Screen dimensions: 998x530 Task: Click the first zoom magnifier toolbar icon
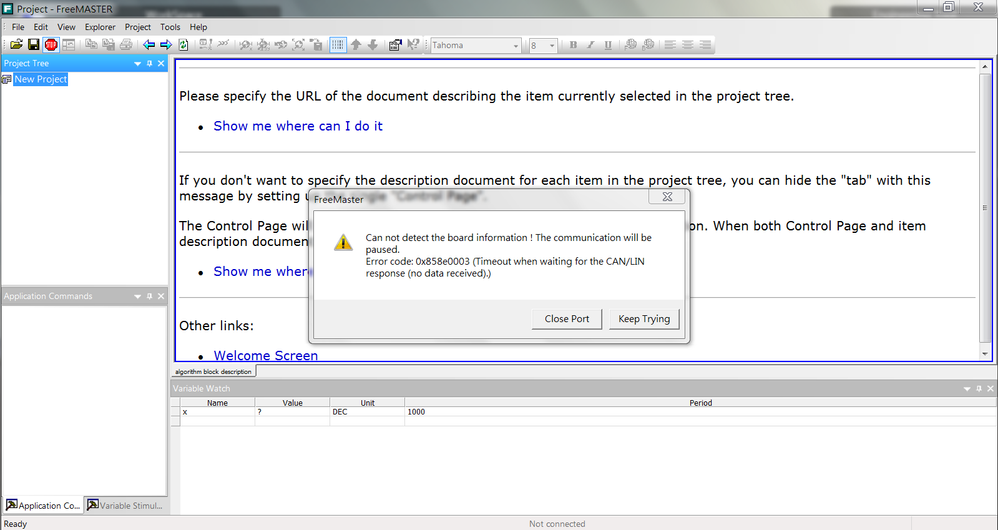(x=245, y=45)
